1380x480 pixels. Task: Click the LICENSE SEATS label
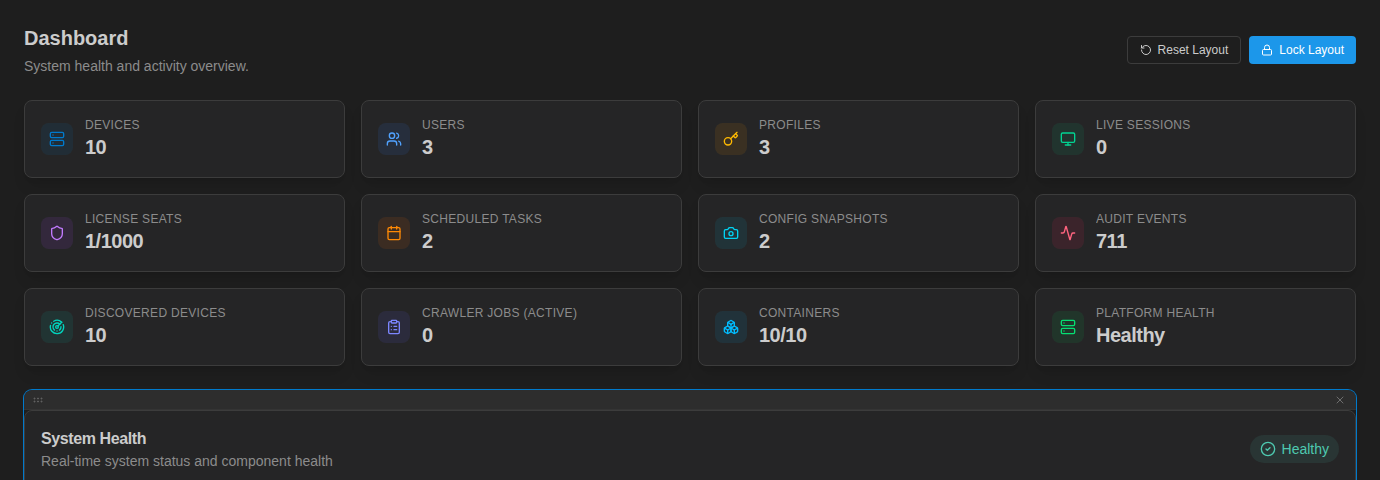click(x=133, y=218)
